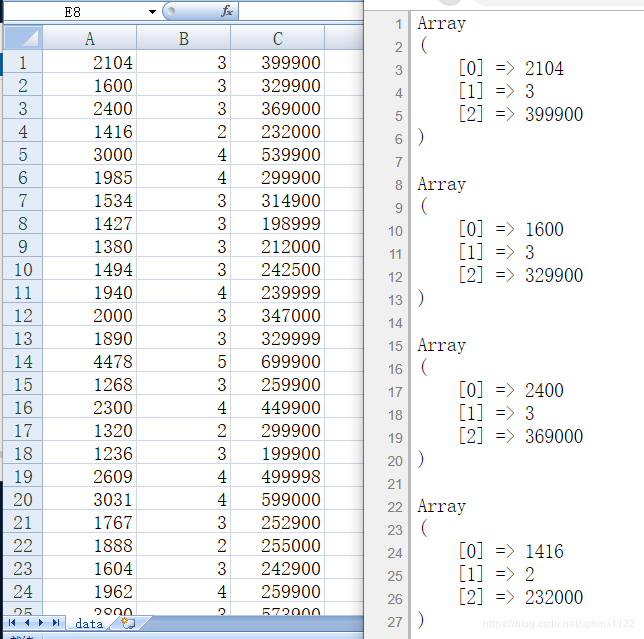Screen dimensions: 644x639
Task: Click cell B4 containing 2
Action: [183, 131]
